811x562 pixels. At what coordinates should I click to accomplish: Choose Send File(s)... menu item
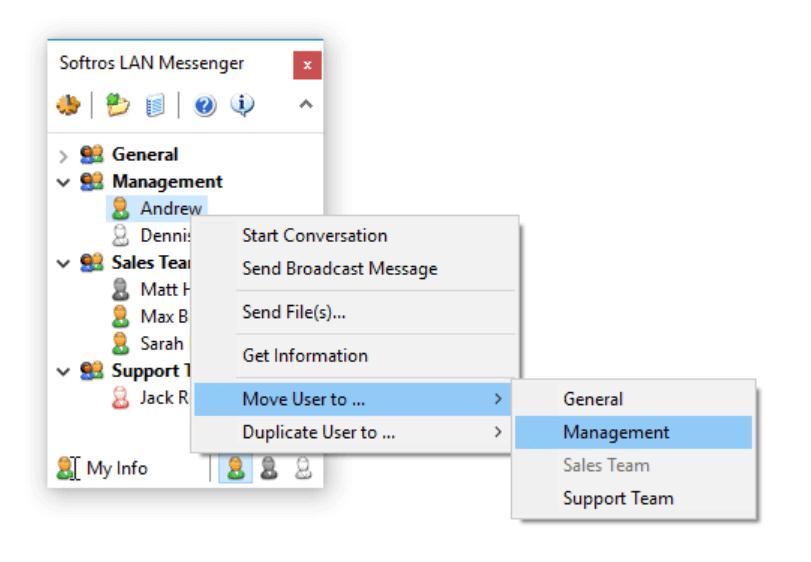[x=294, y=312]
